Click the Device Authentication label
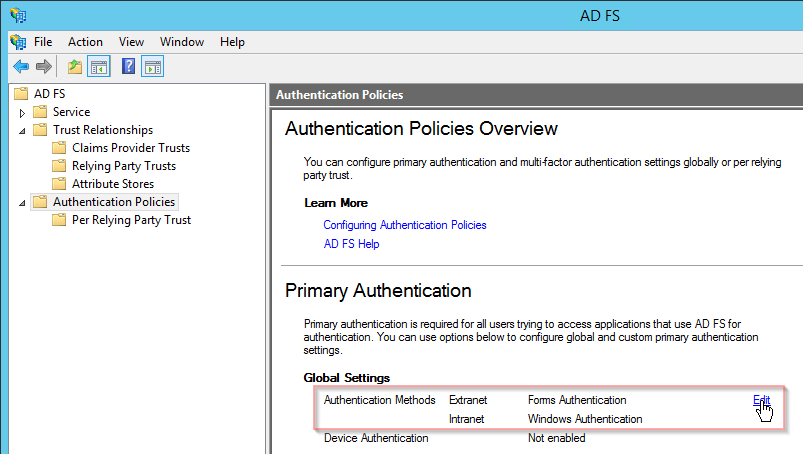 pos(376,438)
